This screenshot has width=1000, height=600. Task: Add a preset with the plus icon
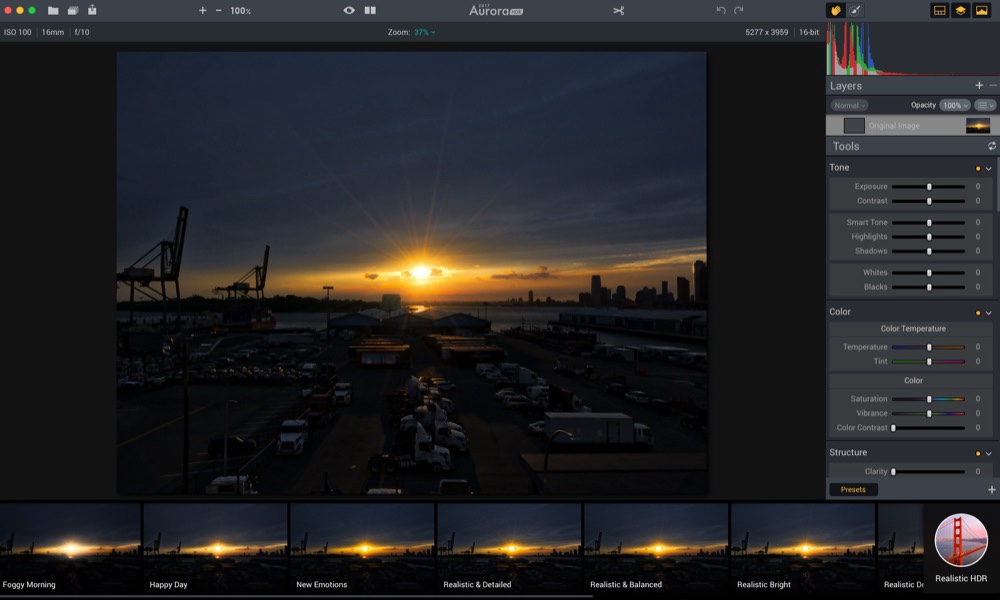coord(992,490)
